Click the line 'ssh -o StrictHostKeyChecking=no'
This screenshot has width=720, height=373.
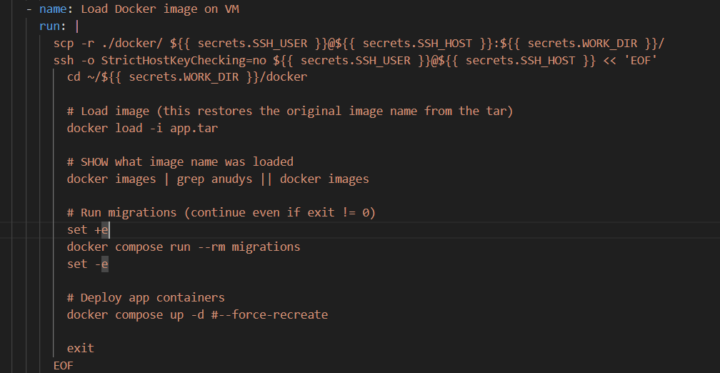pyautogui.click(x=355, y=61)
